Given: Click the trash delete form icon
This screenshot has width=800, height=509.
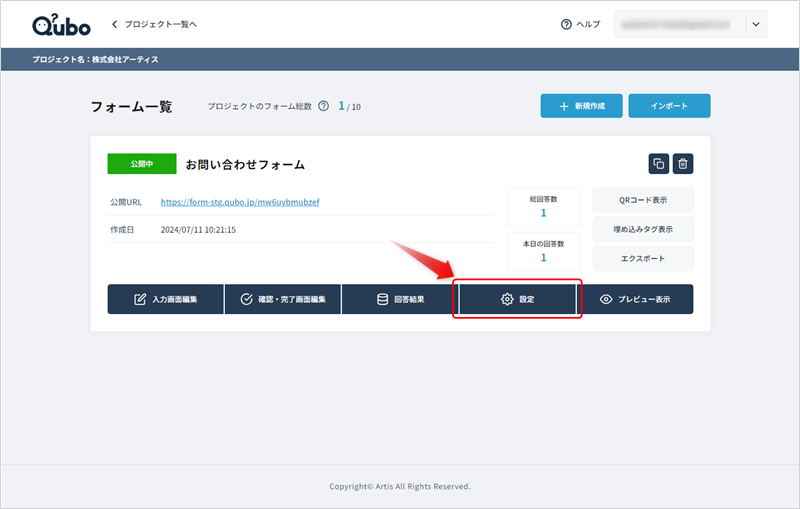Looking at the screenshot, I should coord(683,164).
